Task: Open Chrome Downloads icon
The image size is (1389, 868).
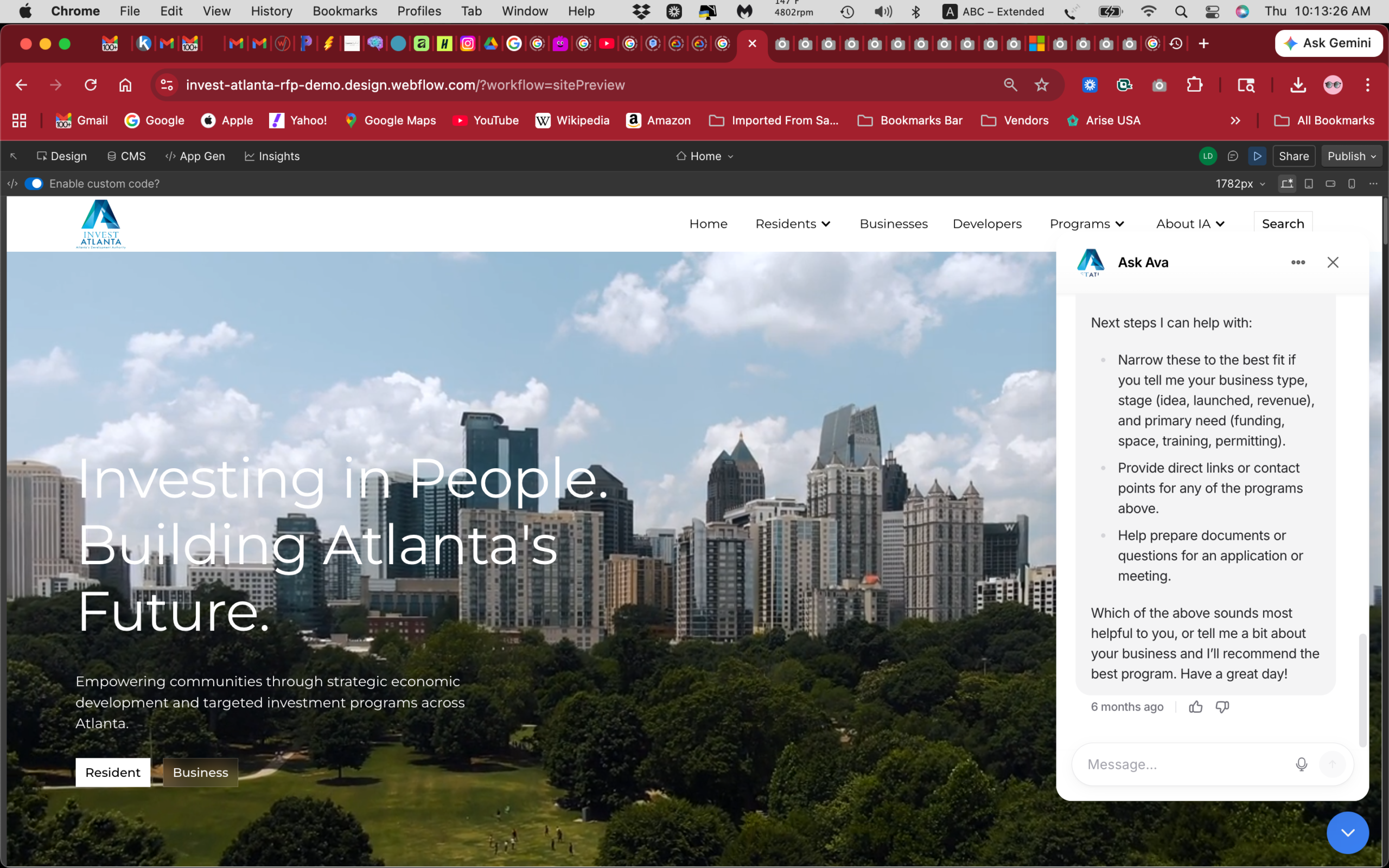Action: click(1298, 85)
